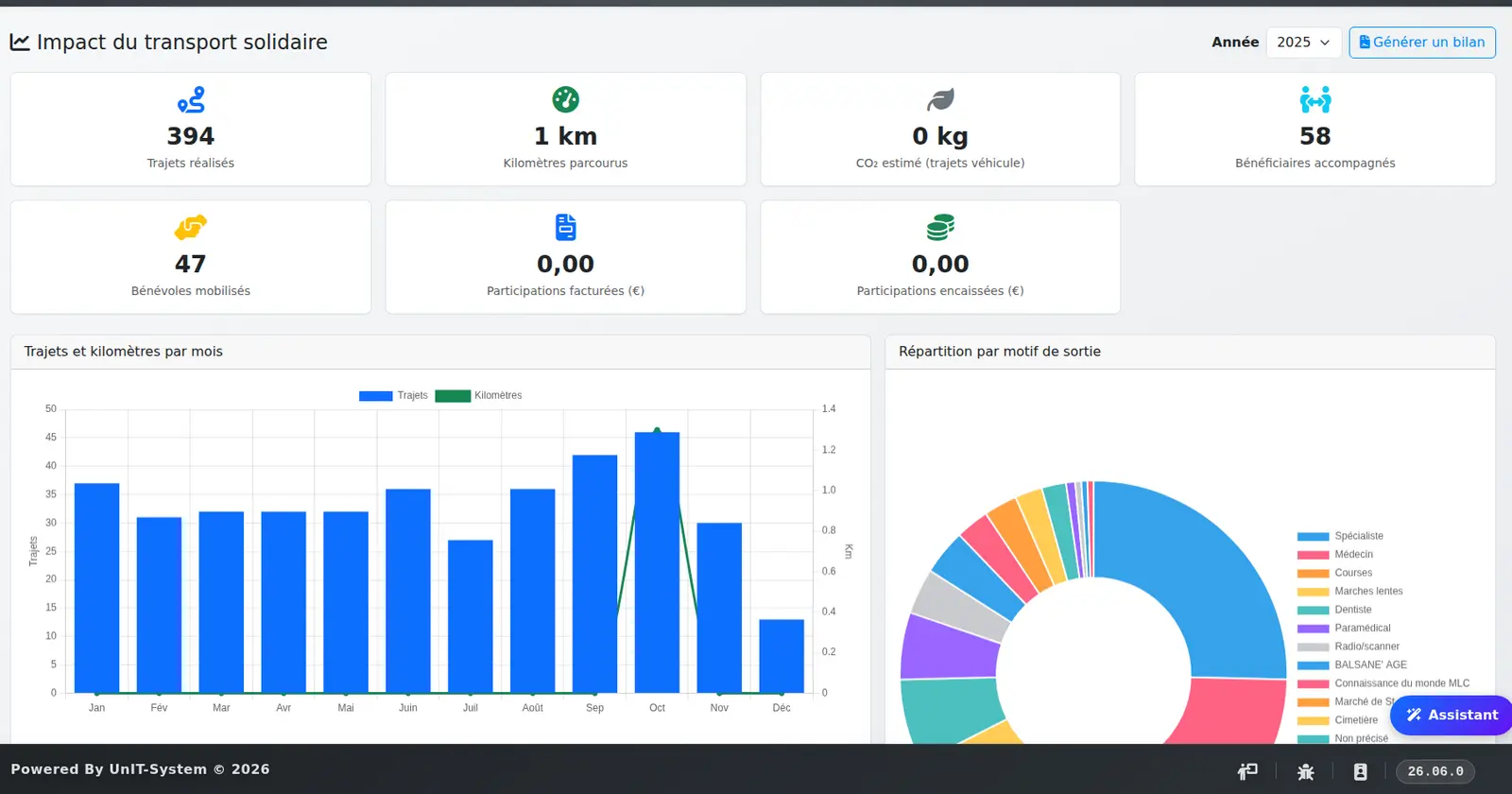Click the Juil bar in the monthly chart
This screenshot has height=794, width=1512.
pyautogui.click(x=471, y=616)
